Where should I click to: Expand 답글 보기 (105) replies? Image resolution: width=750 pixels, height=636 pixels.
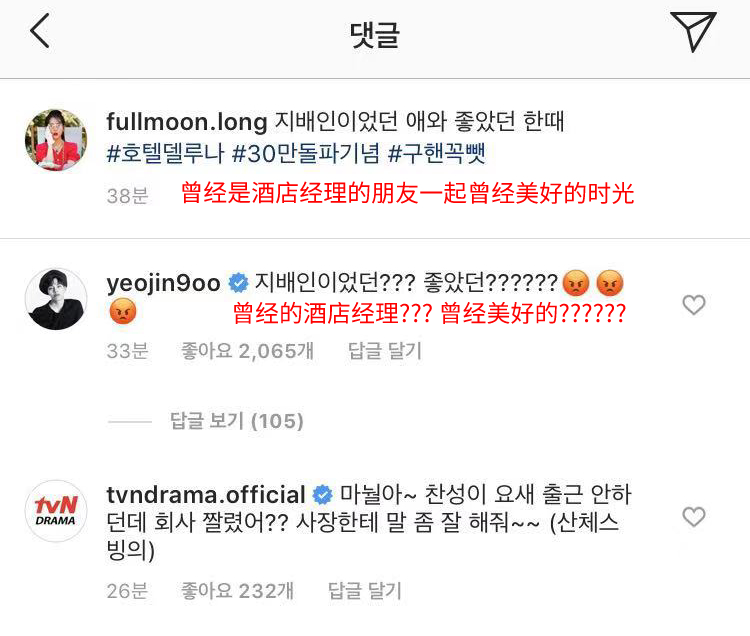click(x=237, y=421)
